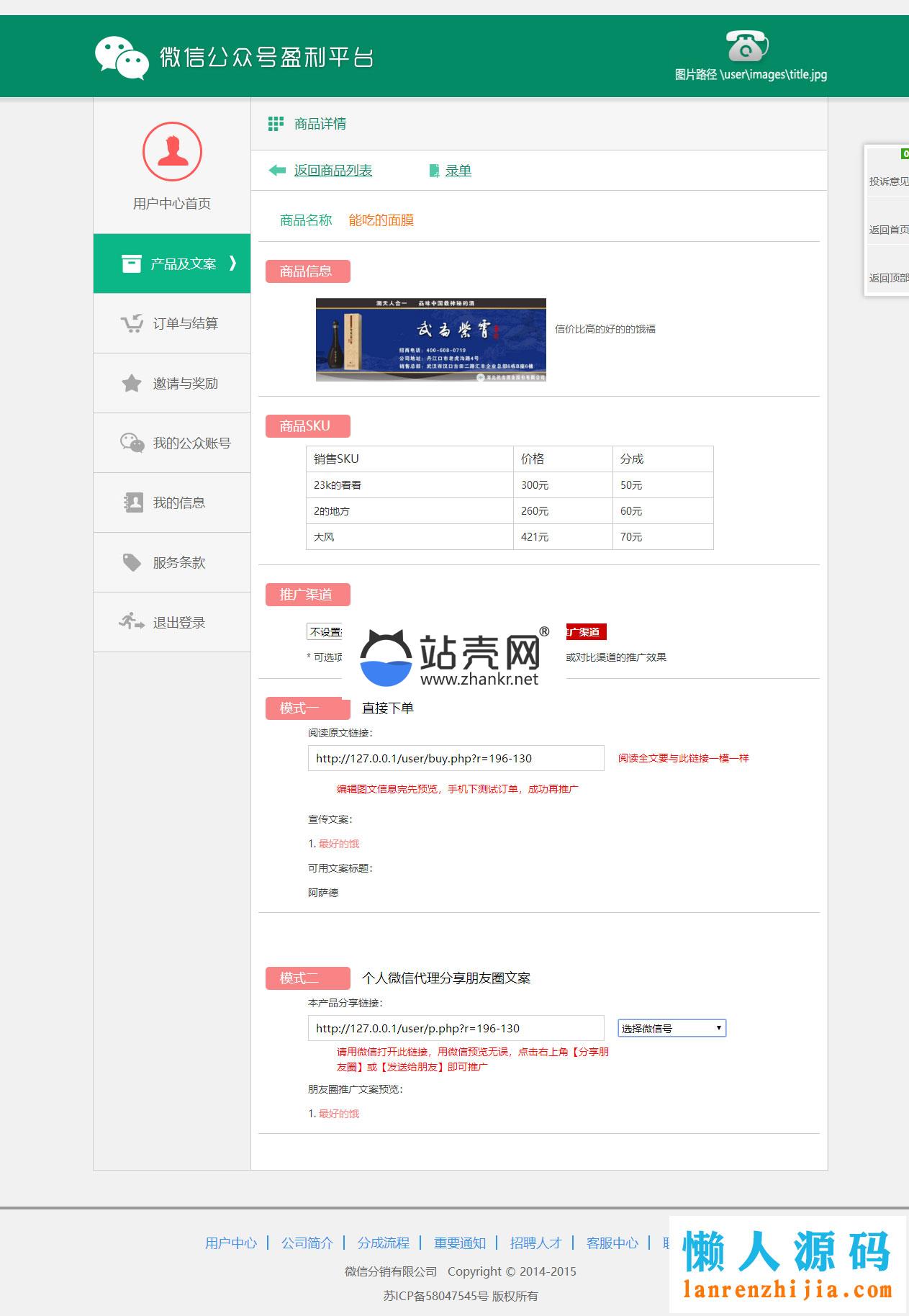The width and height of the screenshot is (909, 1316).
Task: Expand the 产品及文案 sidebar chevron
Action: pos(232,263)
